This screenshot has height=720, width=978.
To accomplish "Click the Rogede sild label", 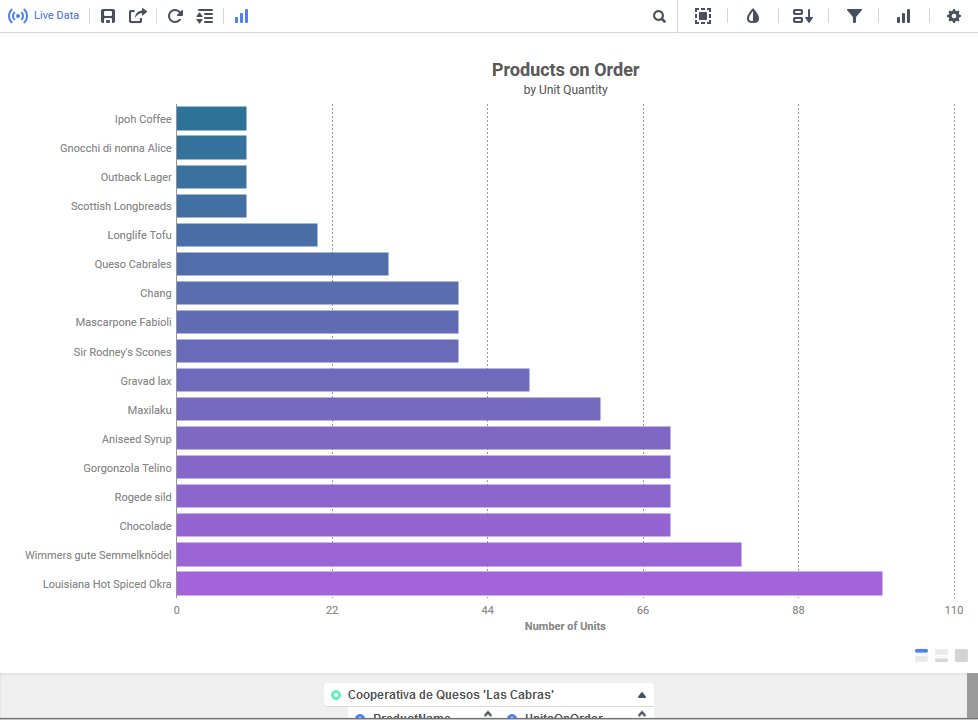I will click(x=143, y=497).
